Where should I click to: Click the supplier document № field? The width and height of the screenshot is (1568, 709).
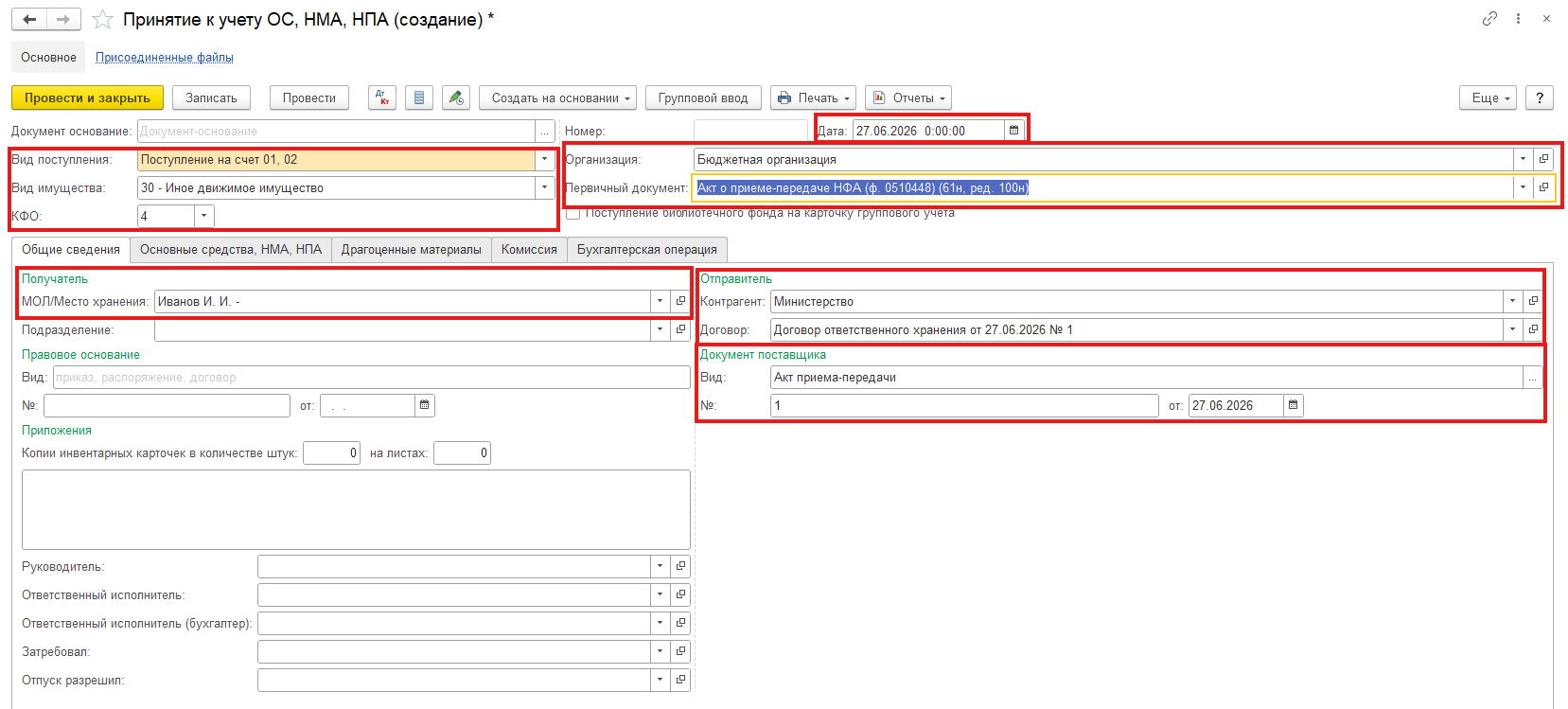(964, 405)
